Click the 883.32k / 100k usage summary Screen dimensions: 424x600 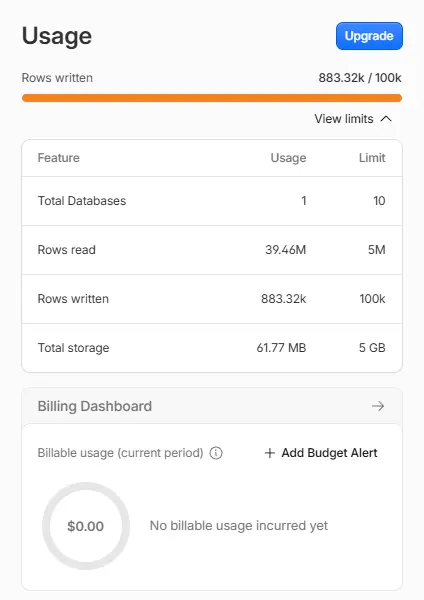[x=360, y=78]
